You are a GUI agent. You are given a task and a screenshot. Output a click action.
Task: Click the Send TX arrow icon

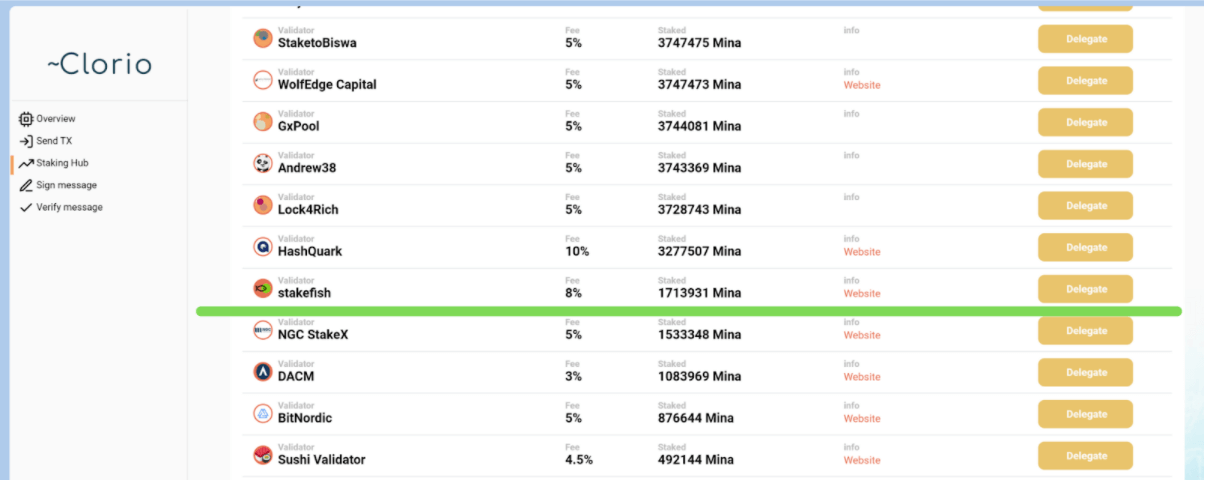(26, 141)
